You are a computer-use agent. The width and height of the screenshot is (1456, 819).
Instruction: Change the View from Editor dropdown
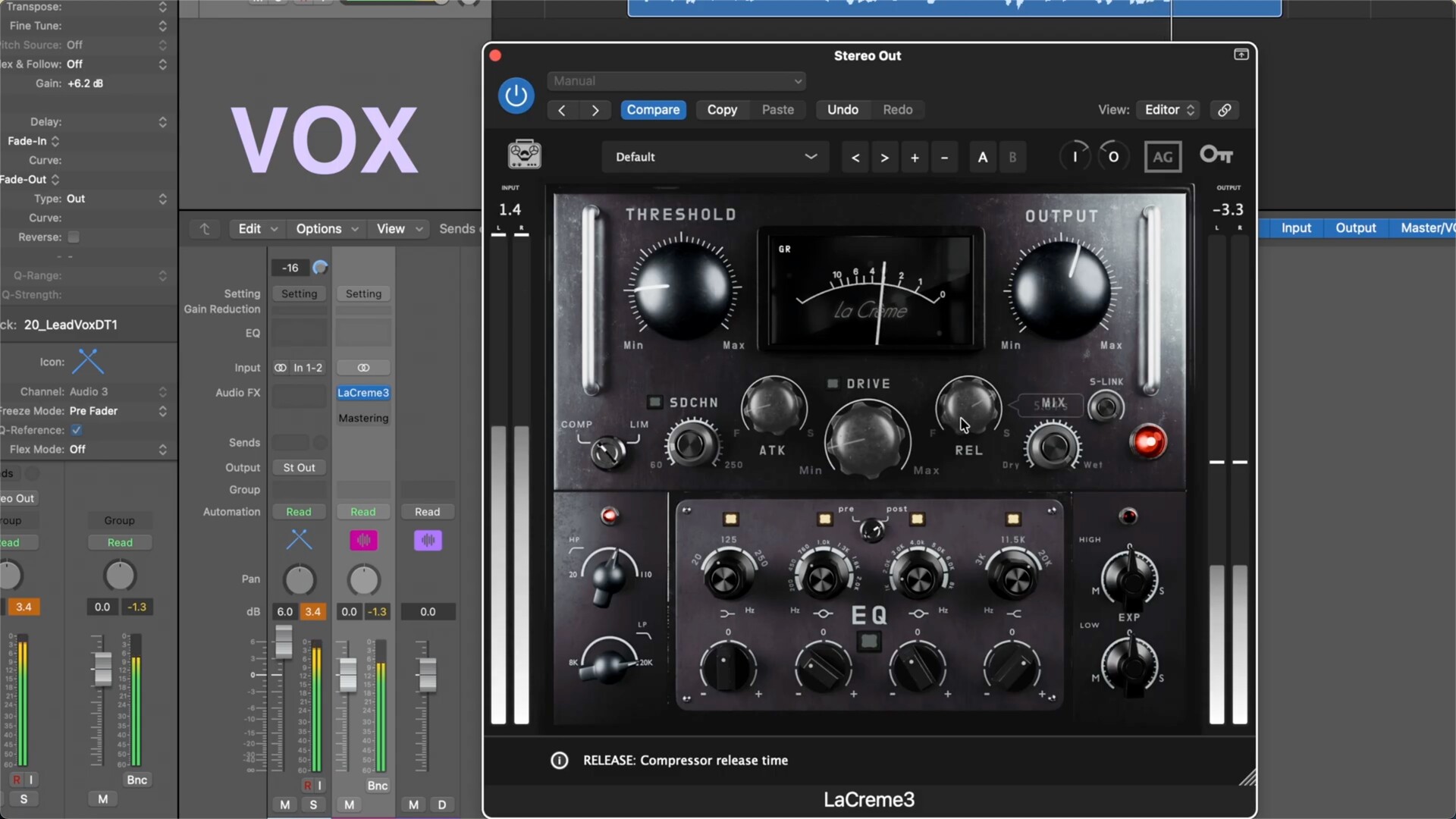(1167, 109)
